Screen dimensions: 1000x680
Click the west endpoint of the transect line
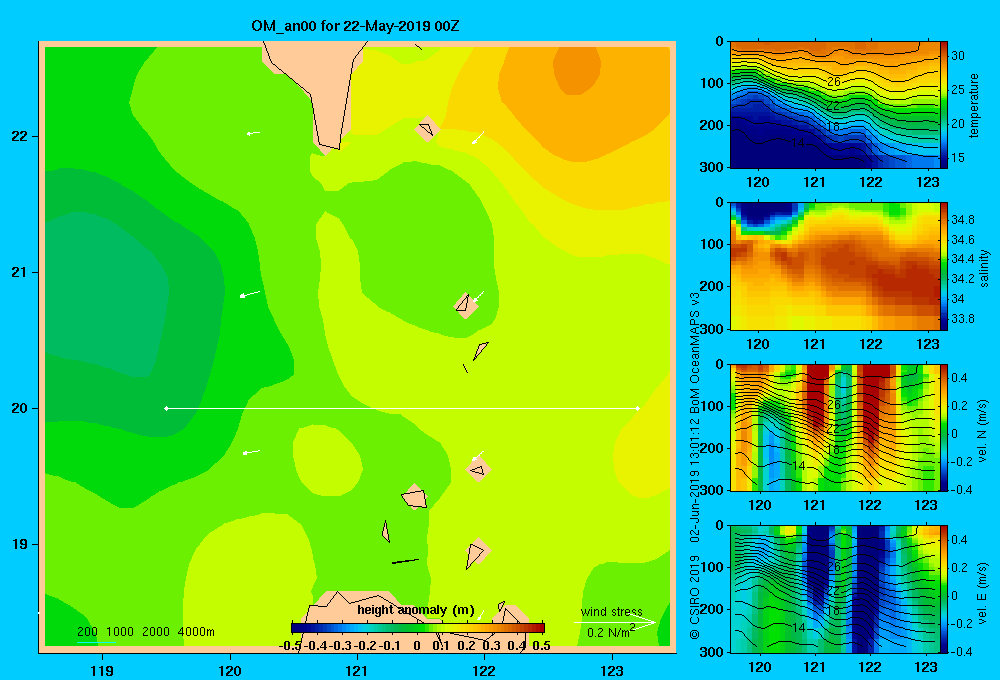pyautogui.click(x=166, y=408)
